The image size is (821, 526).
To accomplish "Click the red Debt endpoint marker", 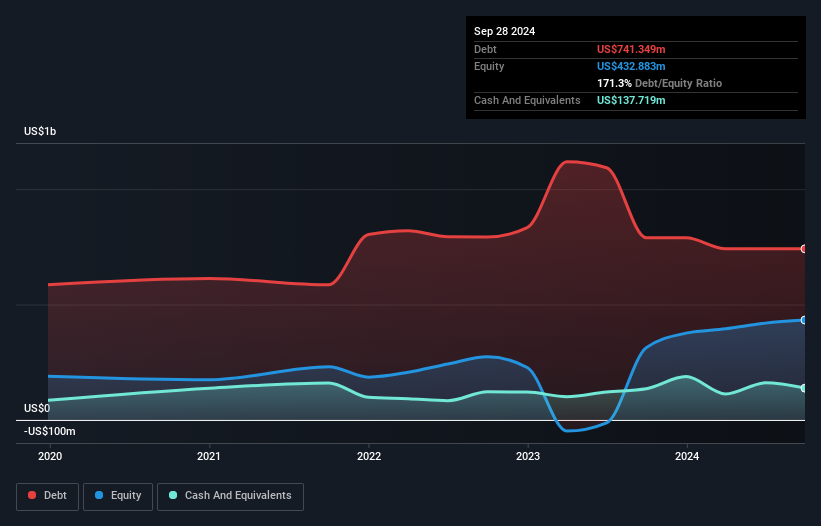I will click(x=804, y=249).
